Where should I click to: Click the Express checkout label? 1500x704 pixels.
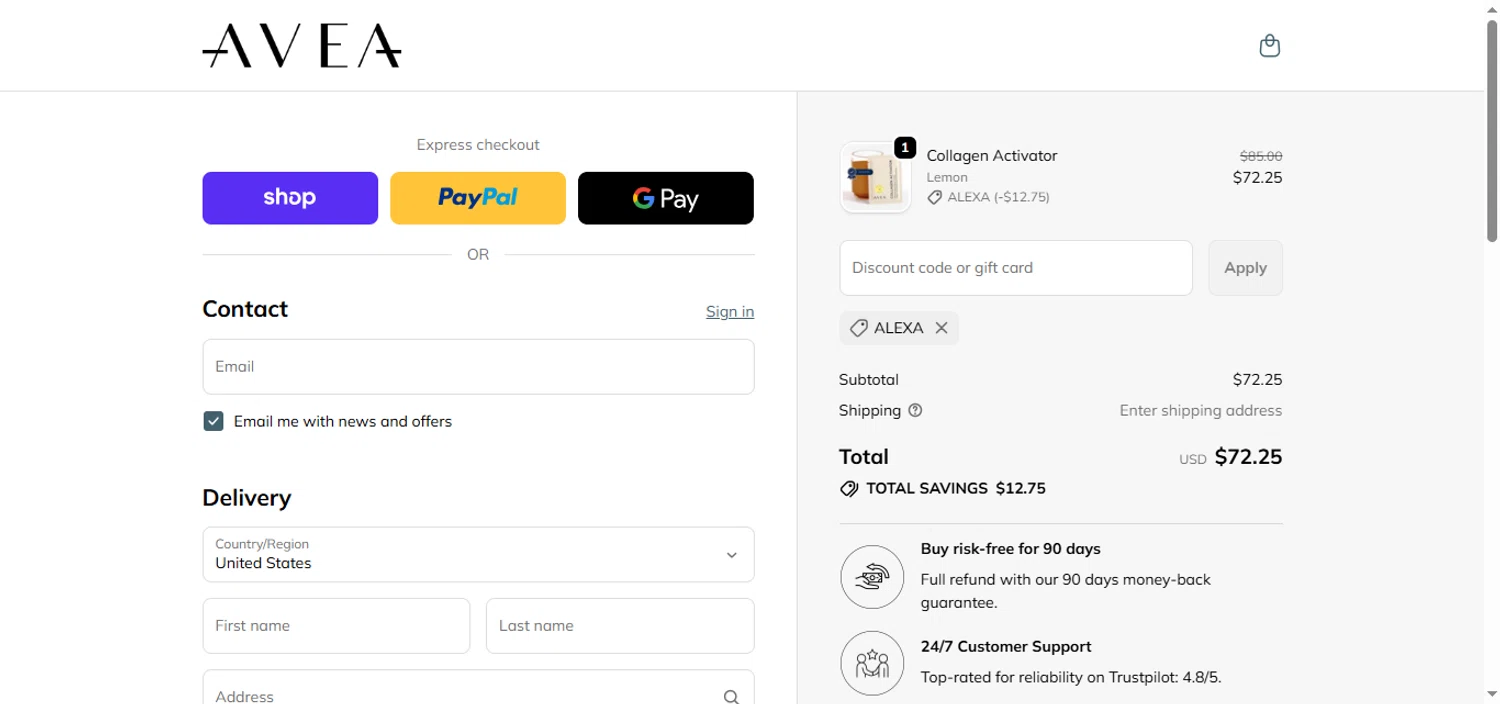coord(478,145)
